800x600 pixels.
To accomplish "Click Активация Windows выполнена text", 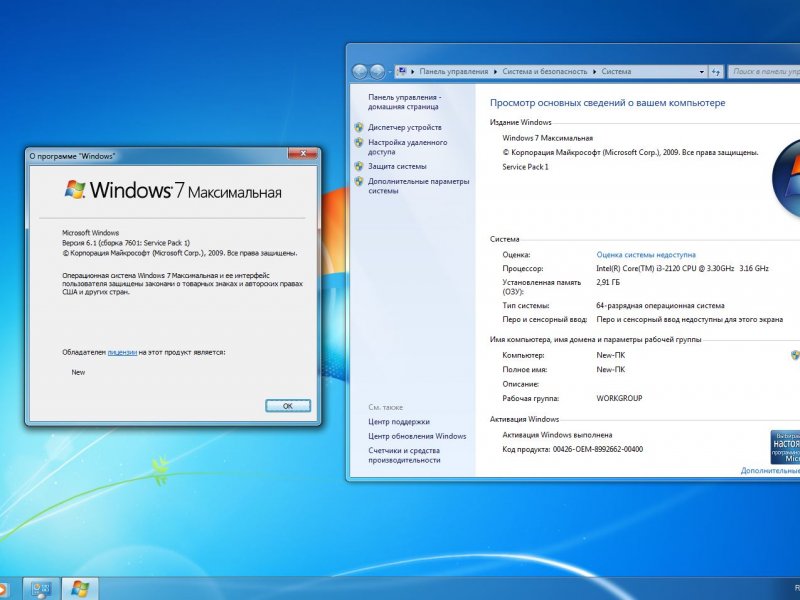I will tap(557, 435).
